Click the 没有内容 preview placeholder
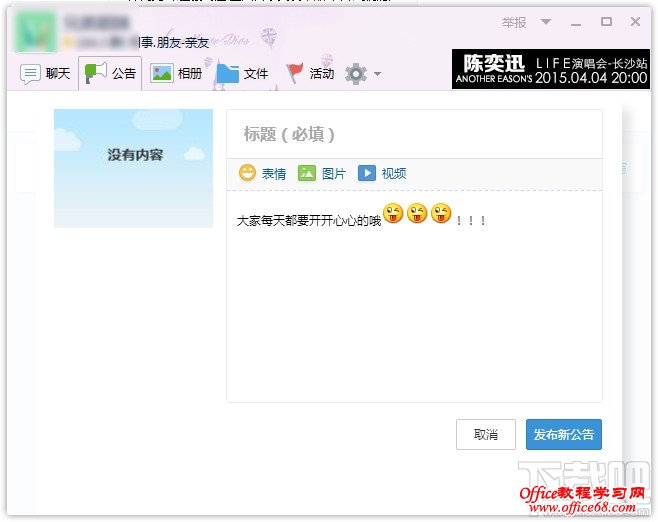The image size is (658, 522). [x=133, y=168]
